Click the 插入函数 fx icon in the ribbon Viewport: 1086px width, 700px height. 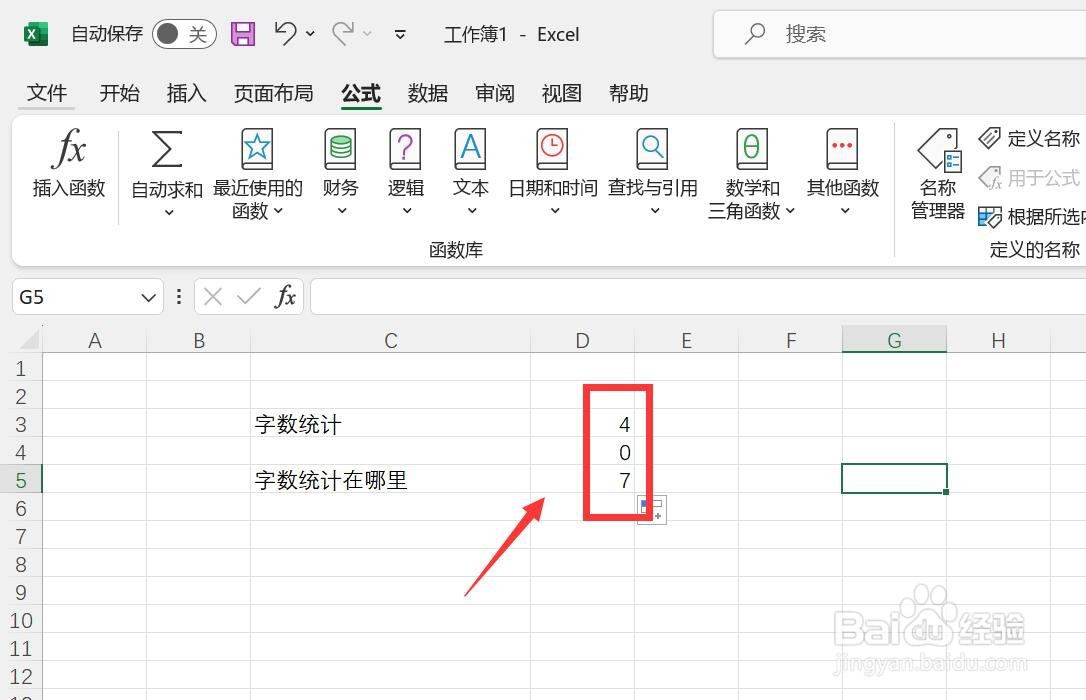coord(69,149)
